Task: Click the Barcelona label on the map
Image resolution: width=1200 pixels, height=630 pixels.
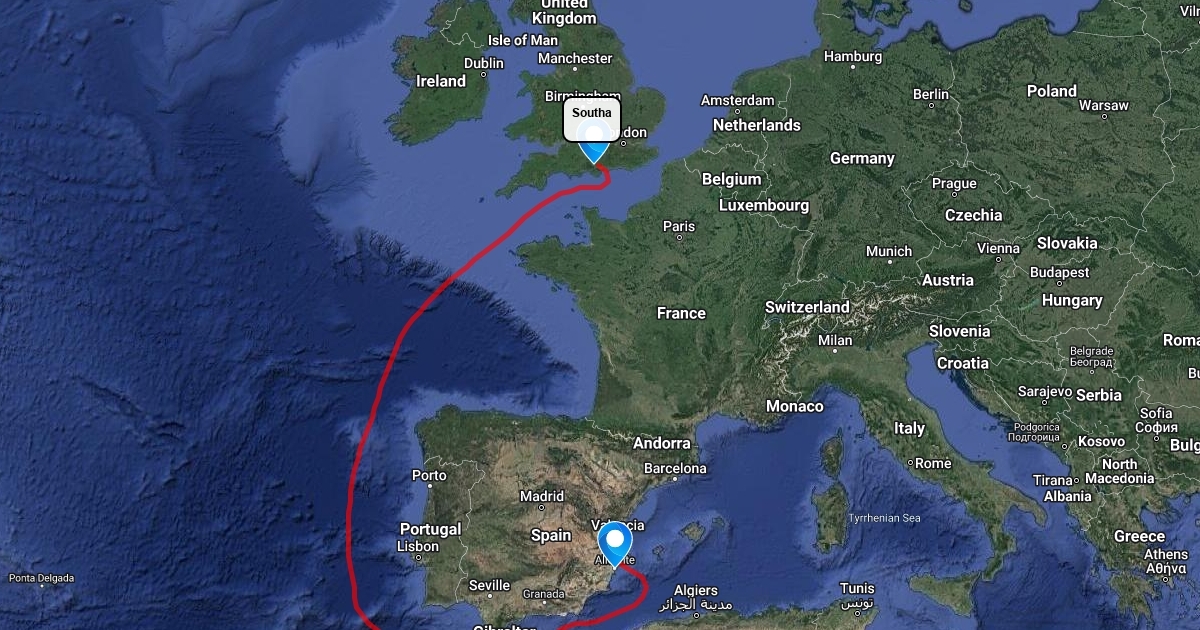Action: (675, 468)
